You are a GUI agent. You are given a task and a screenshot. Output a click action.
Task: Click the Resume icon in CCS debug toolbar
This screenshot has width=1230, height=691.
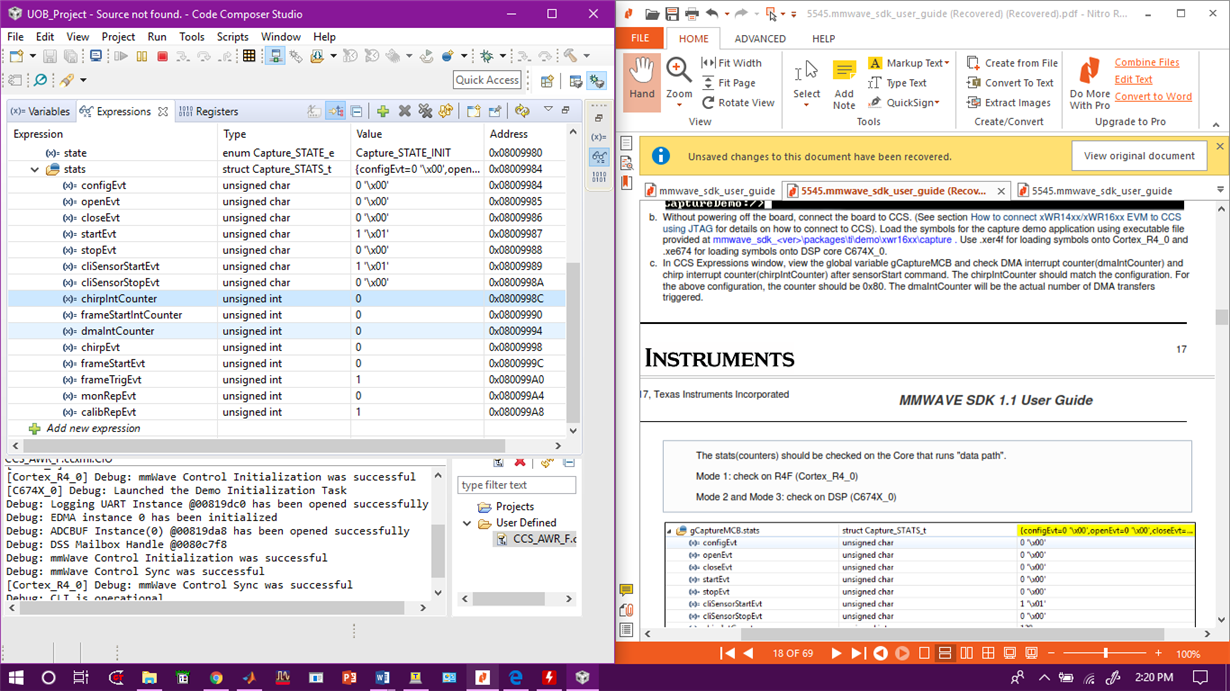[x=121, y=56]
